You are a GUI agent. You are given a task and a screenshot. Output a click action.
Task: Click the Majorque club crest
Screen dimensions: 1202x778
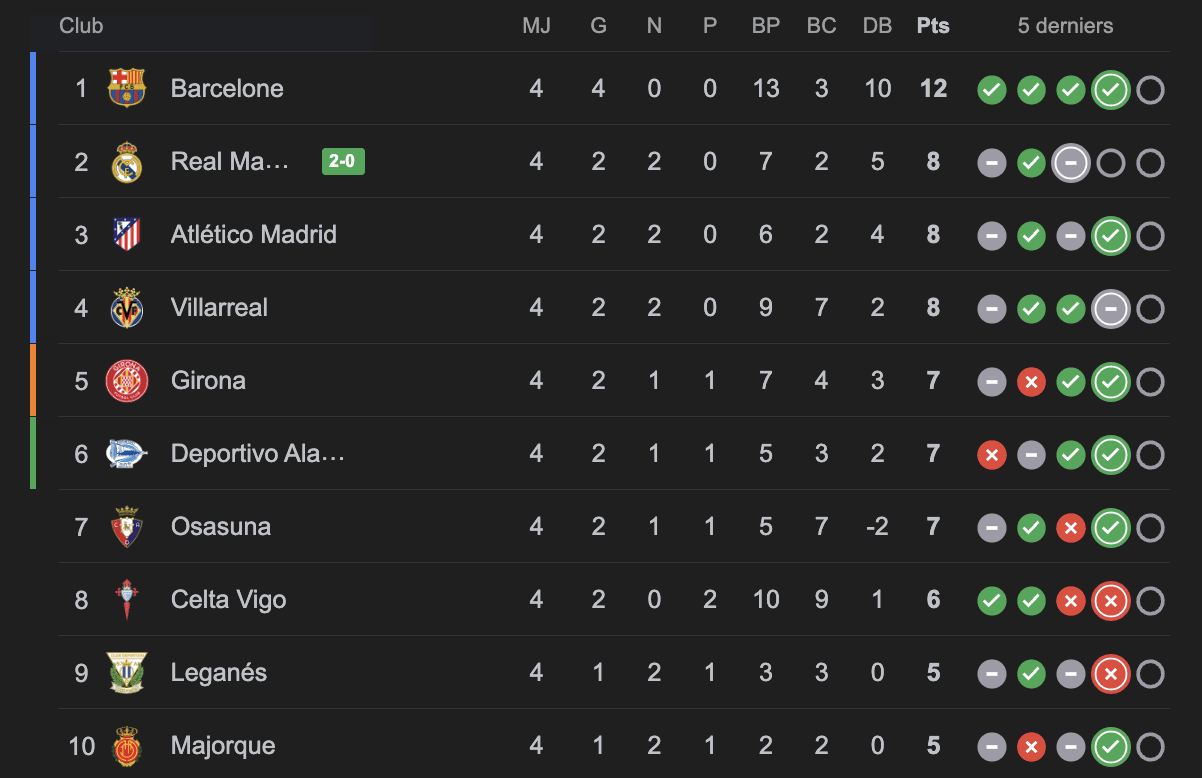(x=127, y=745)
